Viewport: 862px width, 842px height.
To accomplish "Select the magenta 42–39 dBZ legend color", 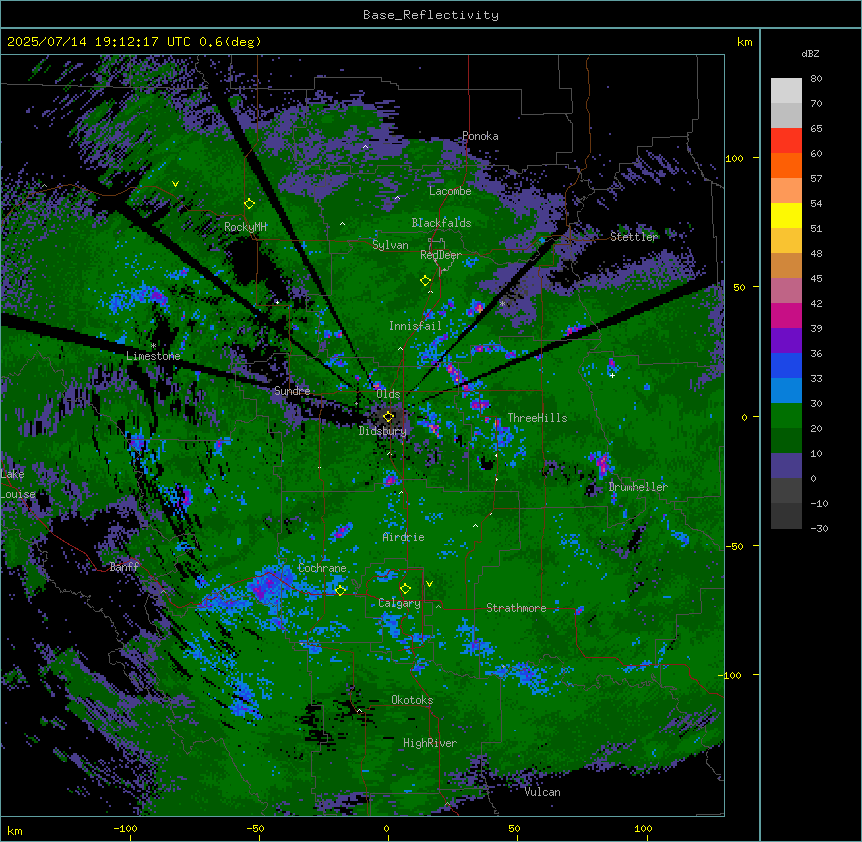I will [x=786, y=316].
